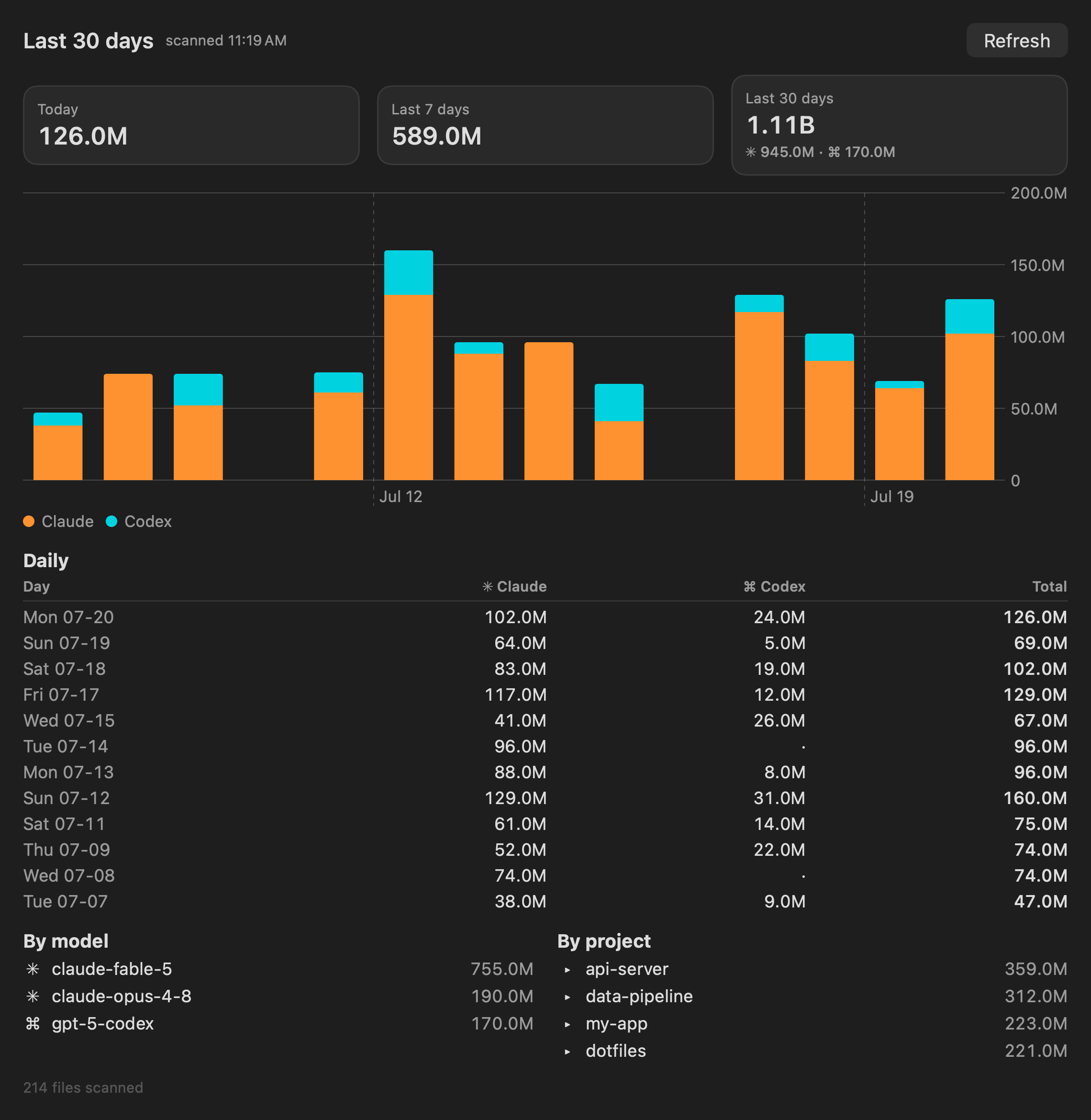Click the Daily section heading
1091x1120 pixels.
click(x=46, y=560)
